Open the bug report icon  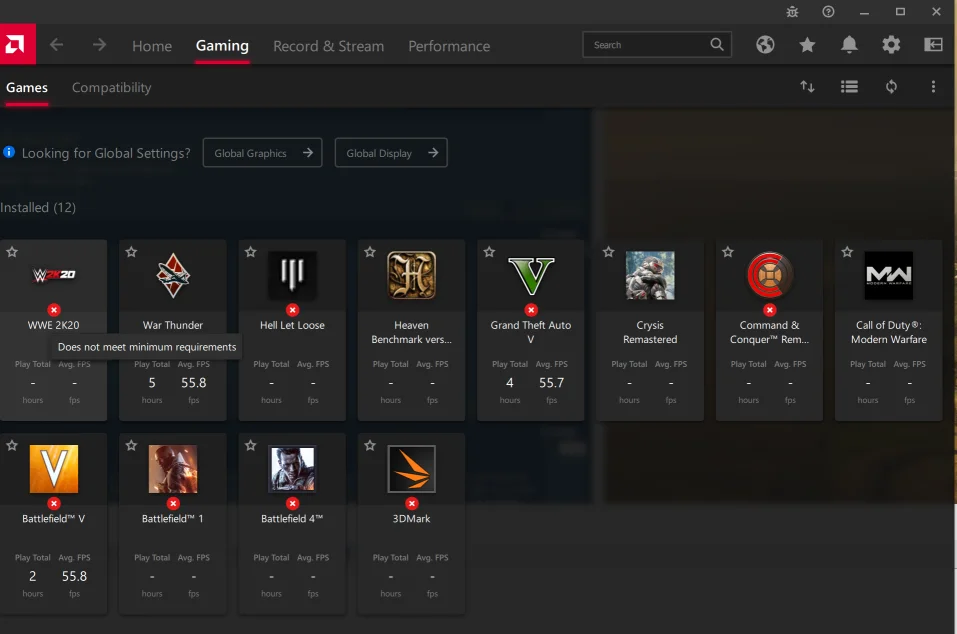(792, 12)
